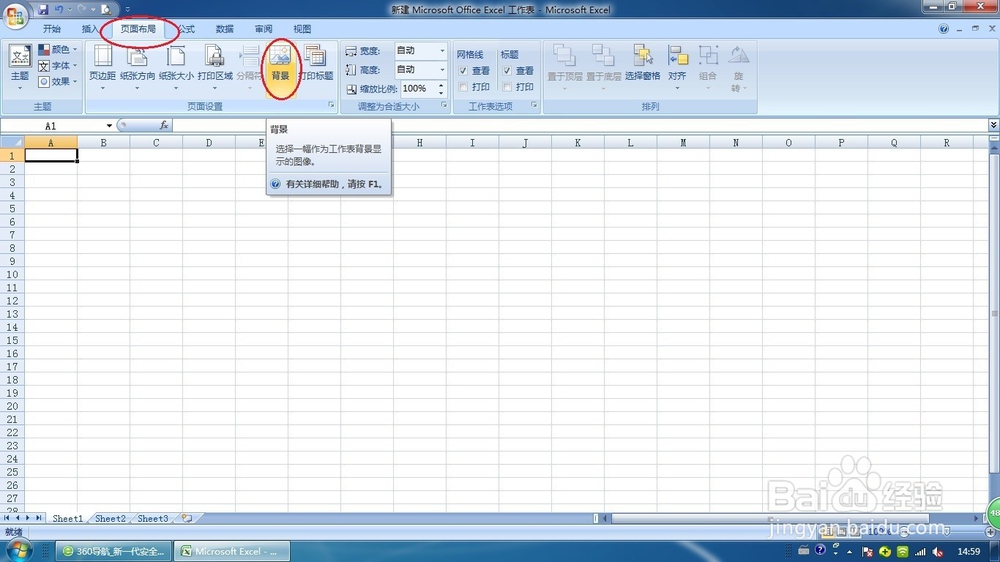The height and width of the screenshot is (562, 1000).
Task: Expand the formula bar
Action: click(993, 125)
